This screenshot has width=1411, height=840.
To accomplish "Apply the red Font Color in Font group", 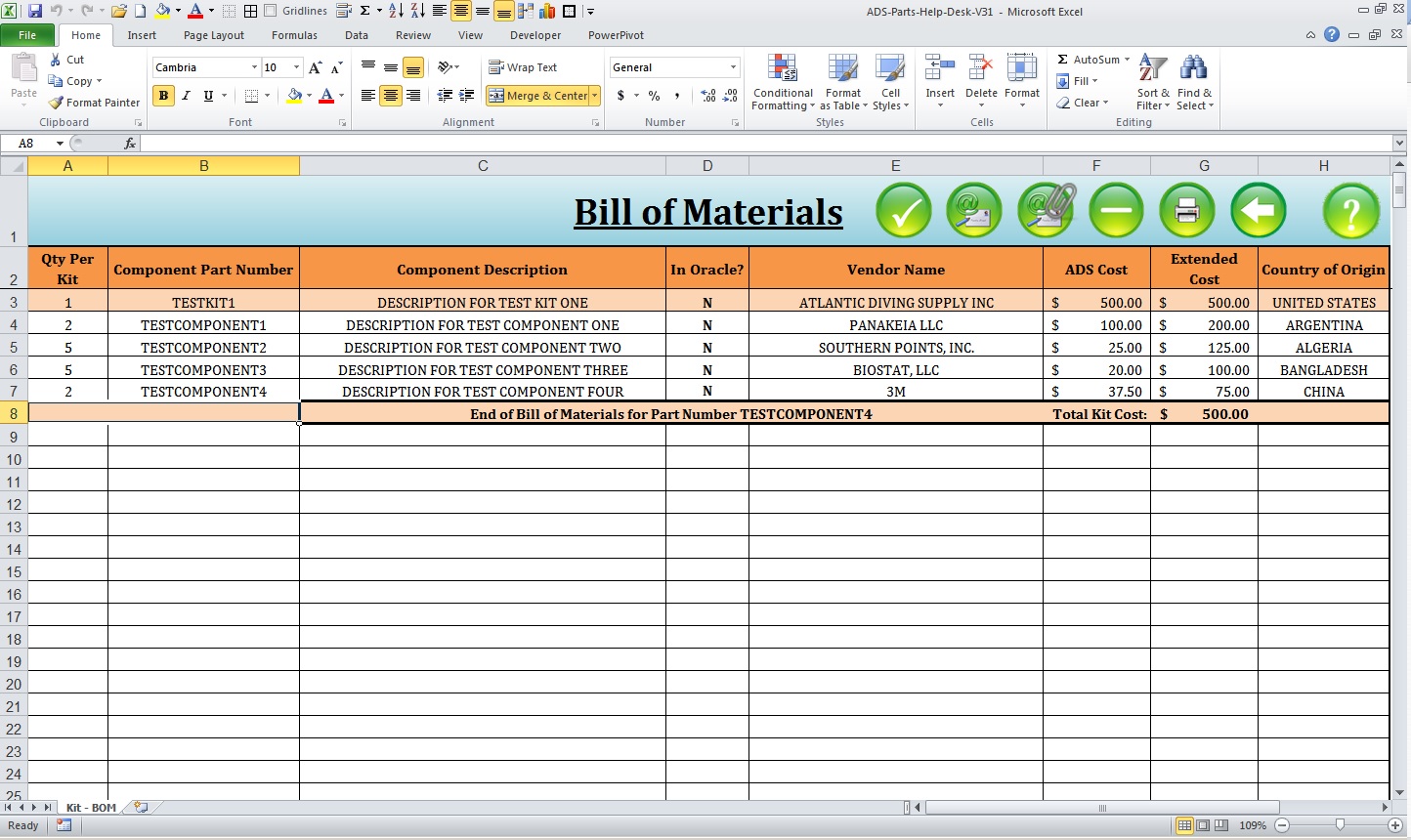I will [x=326, y=96].
